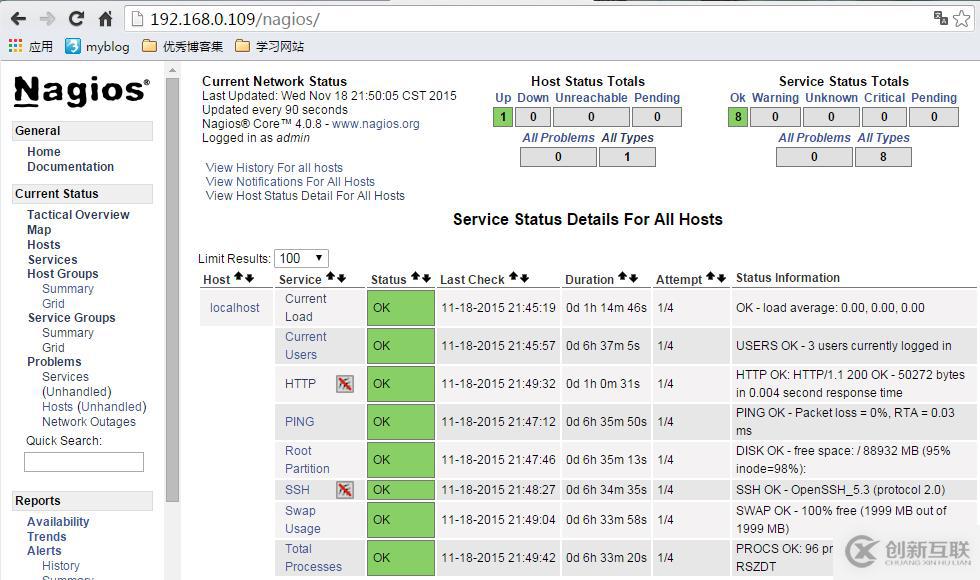This screenshot has height=580, width=980.
Task: Open the PING service link
Action: click(299, 422)
